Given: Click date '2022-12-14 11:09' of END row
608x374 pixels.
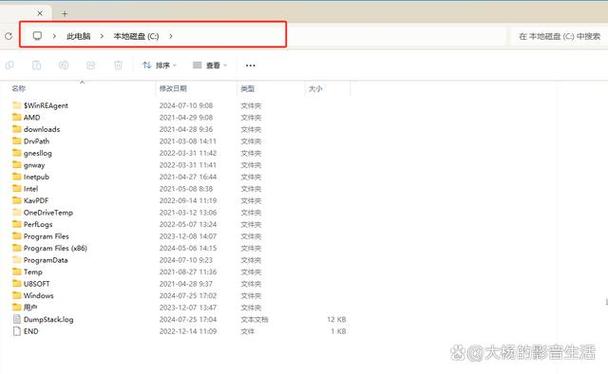Looking at the screenshot, I should [x=188, y=331].
